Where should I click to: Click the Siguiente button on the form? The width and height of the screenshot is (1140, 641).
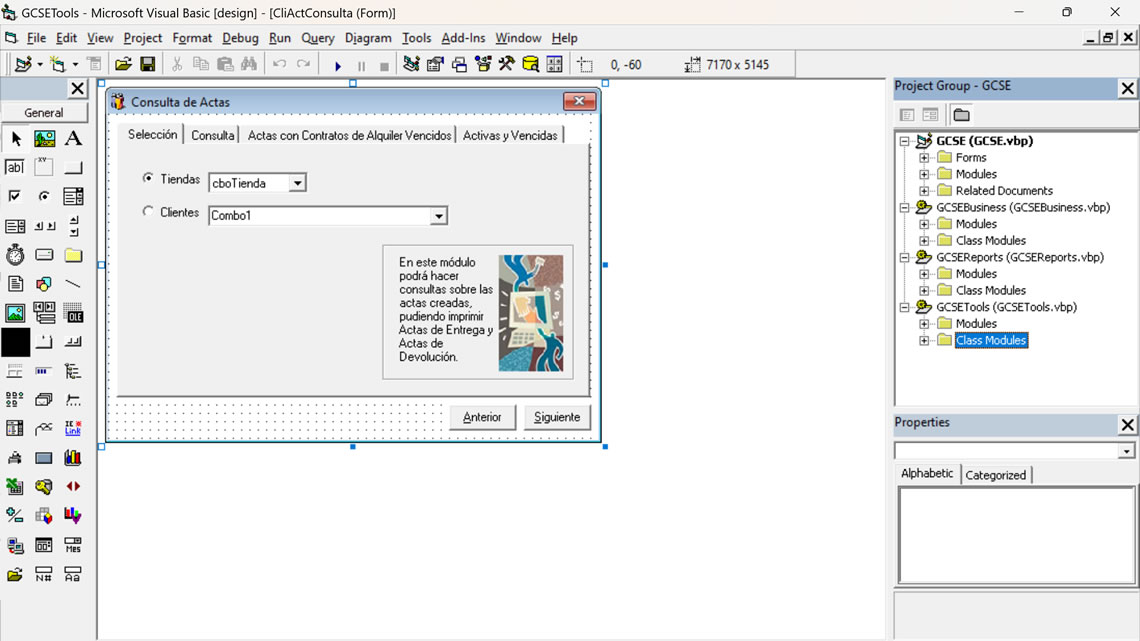tap(557, 417)
